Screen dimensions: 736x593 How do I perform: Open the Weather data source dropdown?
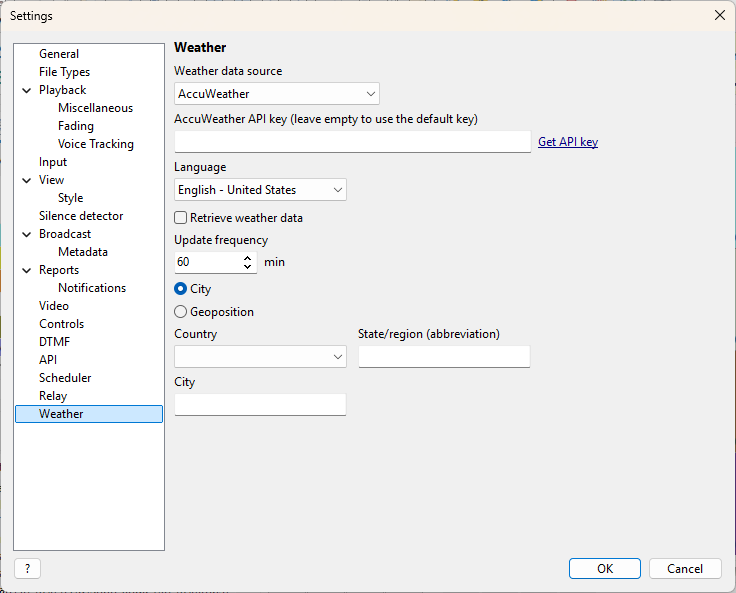(x=276, y=94)
